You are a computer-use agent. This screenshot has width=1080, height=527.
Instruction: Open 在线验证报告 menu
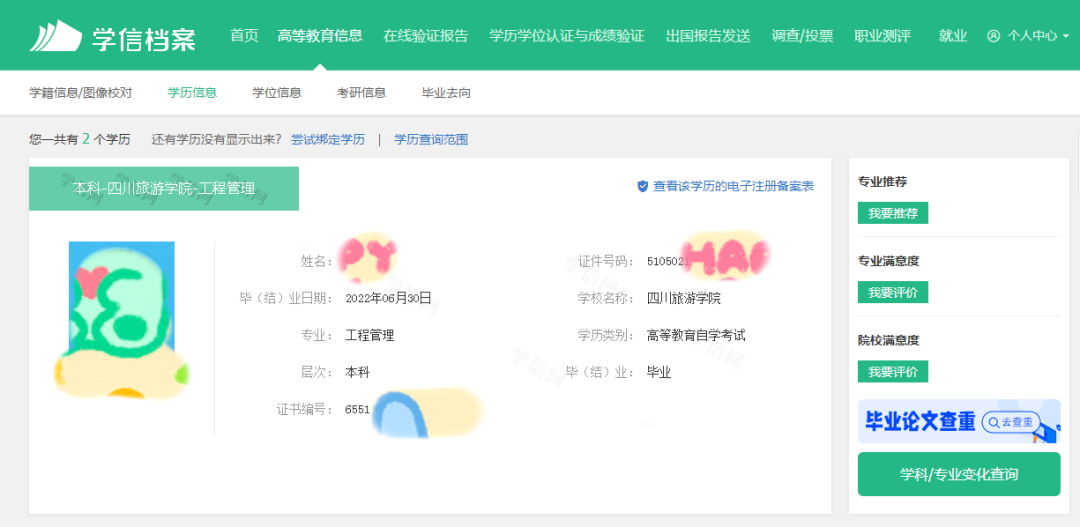tap(426, 36)
